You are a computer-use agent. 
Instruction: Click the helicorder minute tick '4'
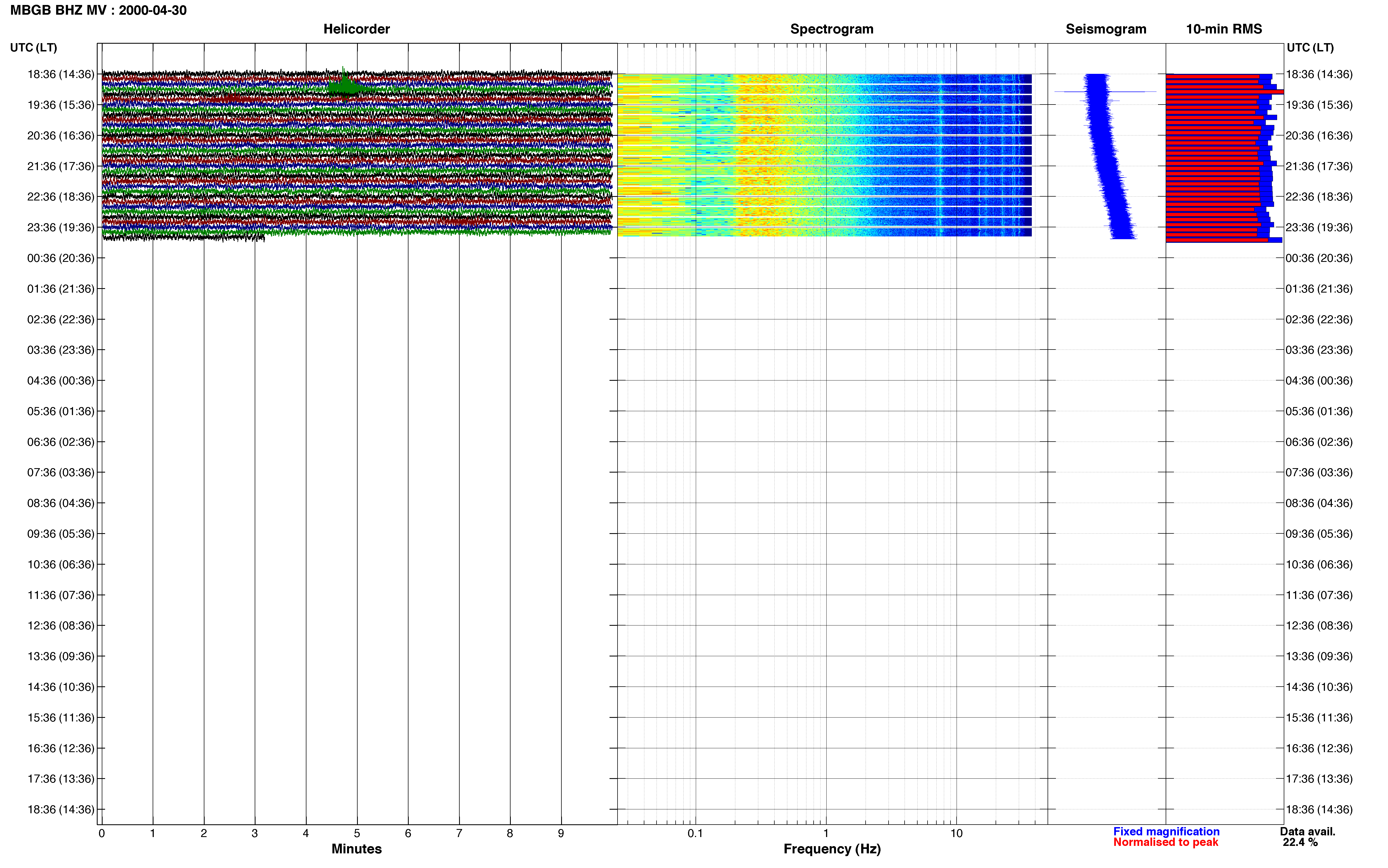(306, 833)
